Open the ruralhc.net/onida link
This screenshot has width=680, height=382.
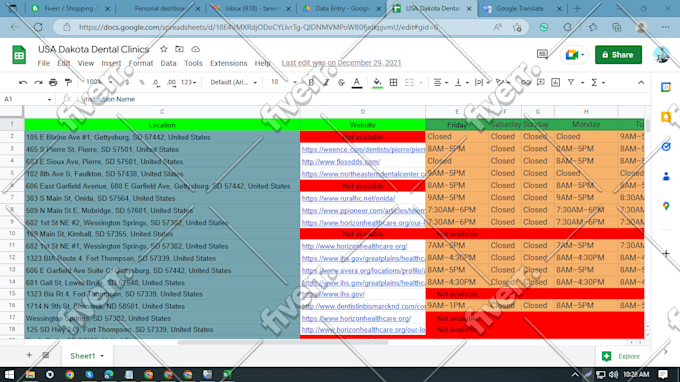[348, 199]
